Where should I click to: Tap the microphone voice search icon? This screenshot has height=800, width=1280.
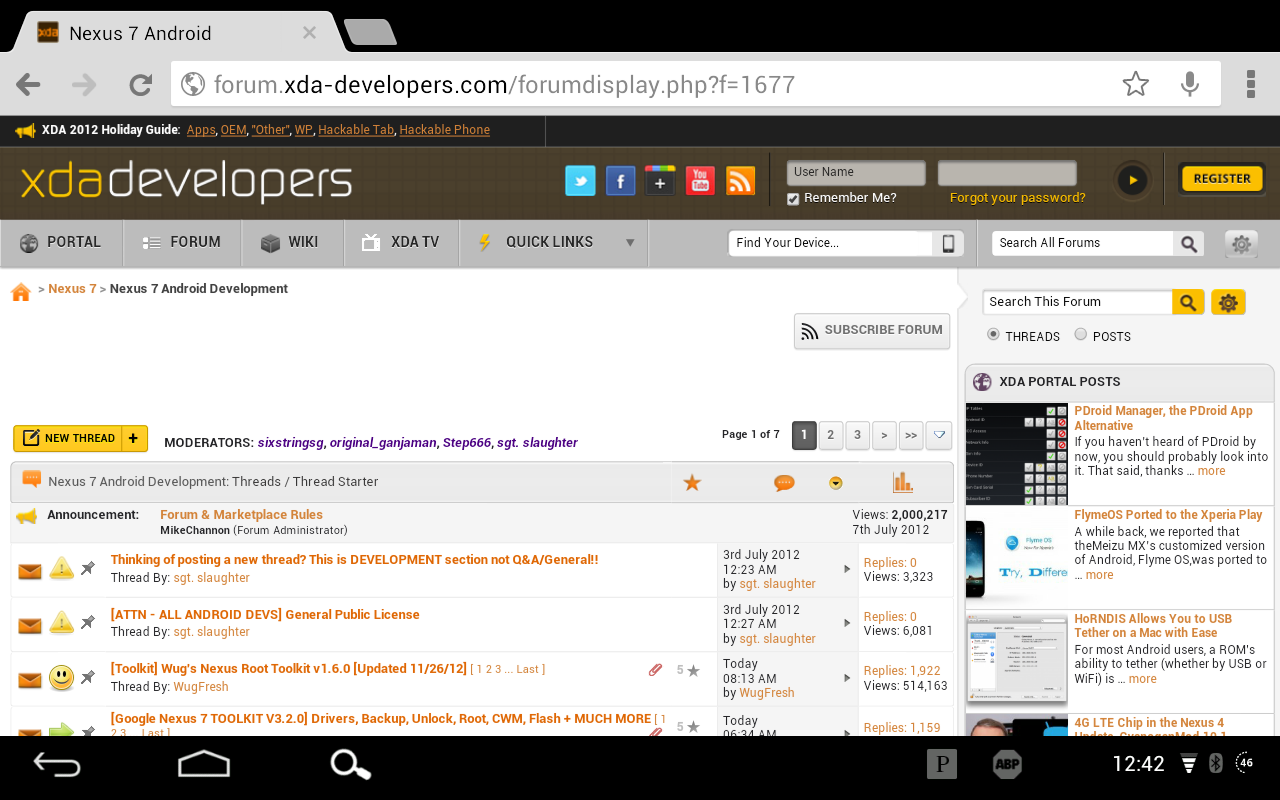(x=1189, y=84)
